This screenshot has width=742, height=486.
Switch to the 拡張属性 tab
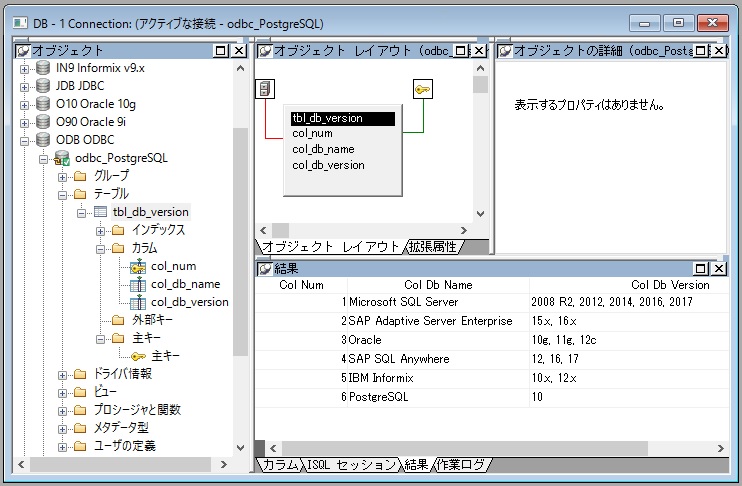click(434, 247)
